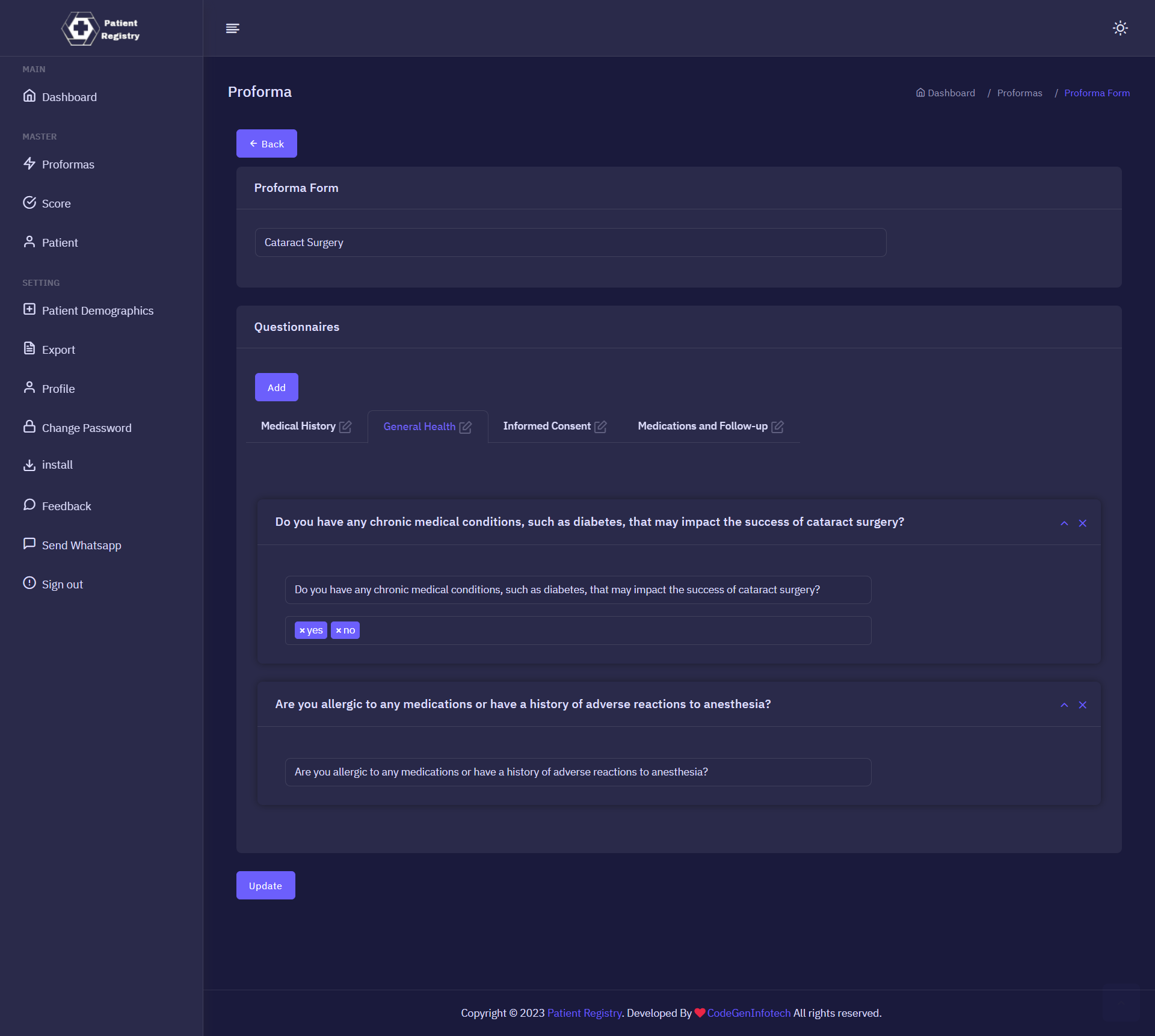Remove the 'no' option tag
1155x1036 pixels.
click(339, 631)
